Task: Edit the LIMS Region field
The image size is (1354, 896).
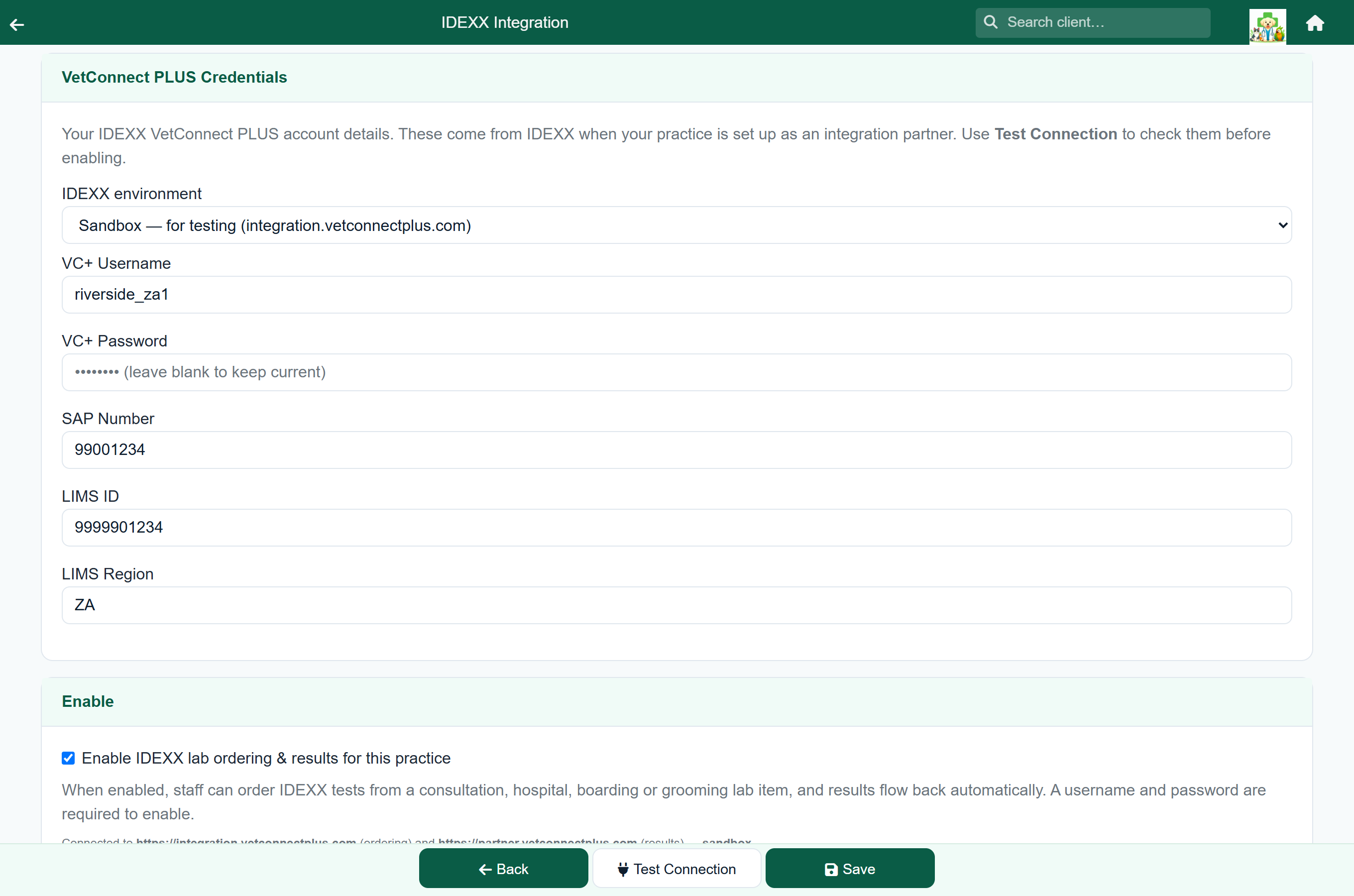Action: [x=677, y=605]
